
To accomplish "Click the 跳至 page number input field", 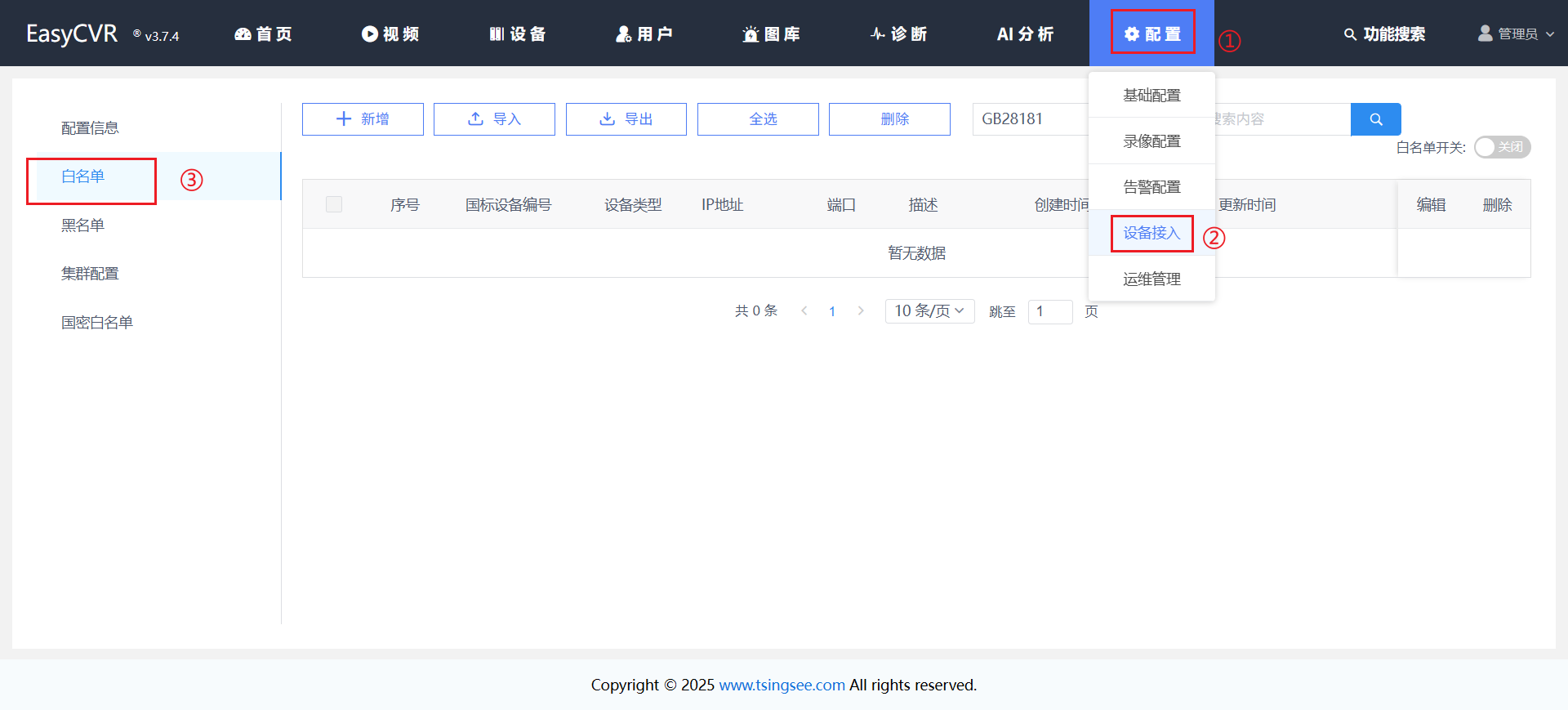I will click(x=1049, y=311).
